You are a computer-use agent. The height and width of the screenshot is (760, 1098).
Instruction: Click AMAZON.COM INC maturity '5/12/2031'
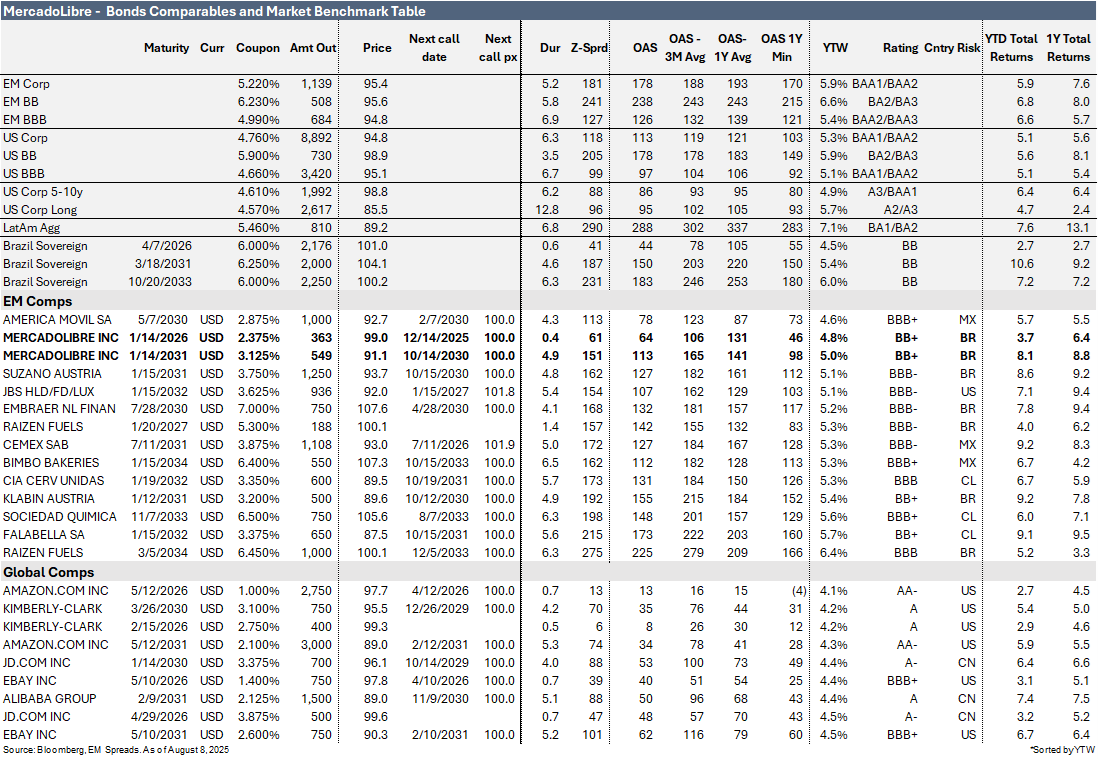point(159,645)
